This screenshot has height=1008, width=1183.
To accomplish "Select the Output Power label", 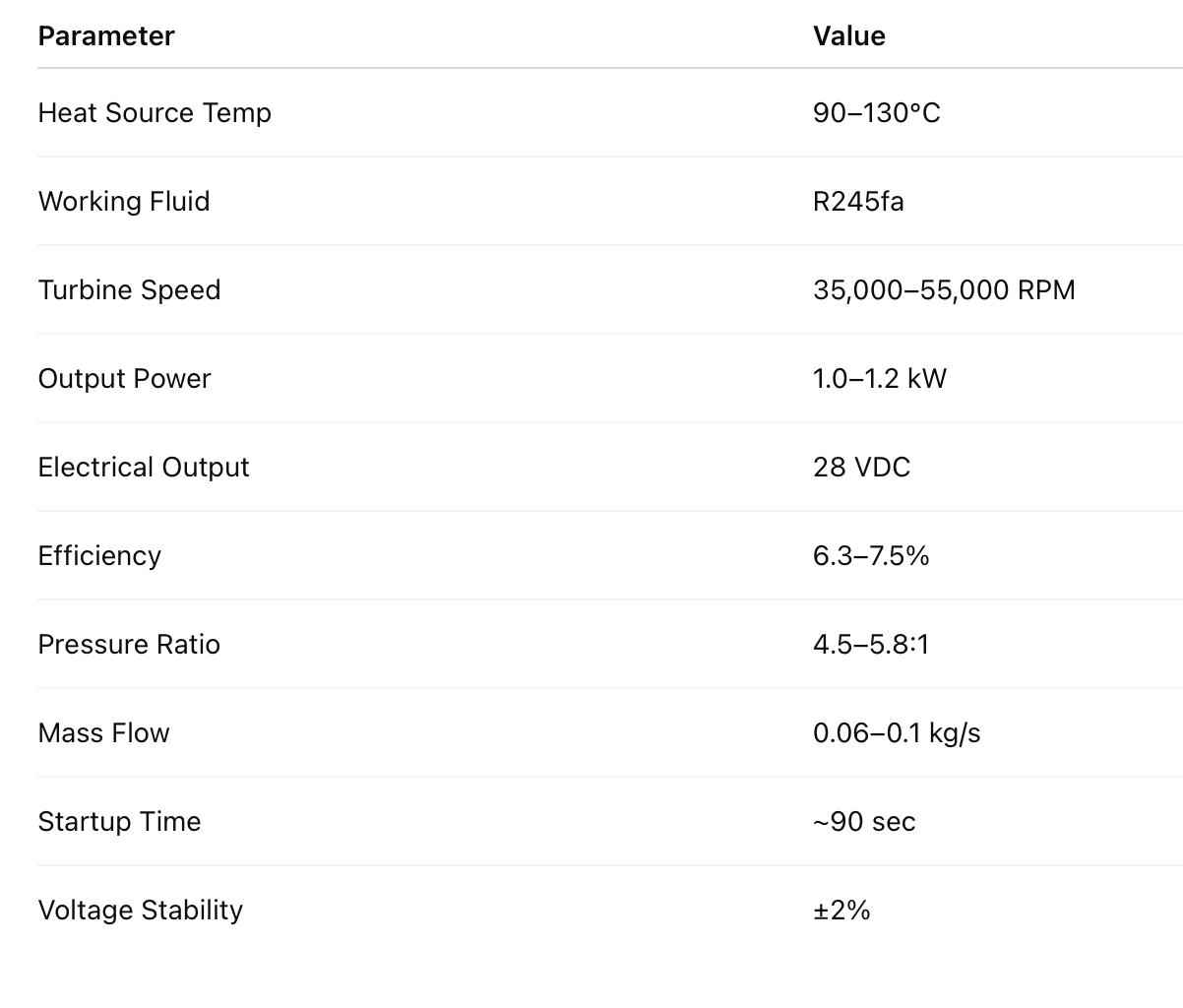I will 124,379.
